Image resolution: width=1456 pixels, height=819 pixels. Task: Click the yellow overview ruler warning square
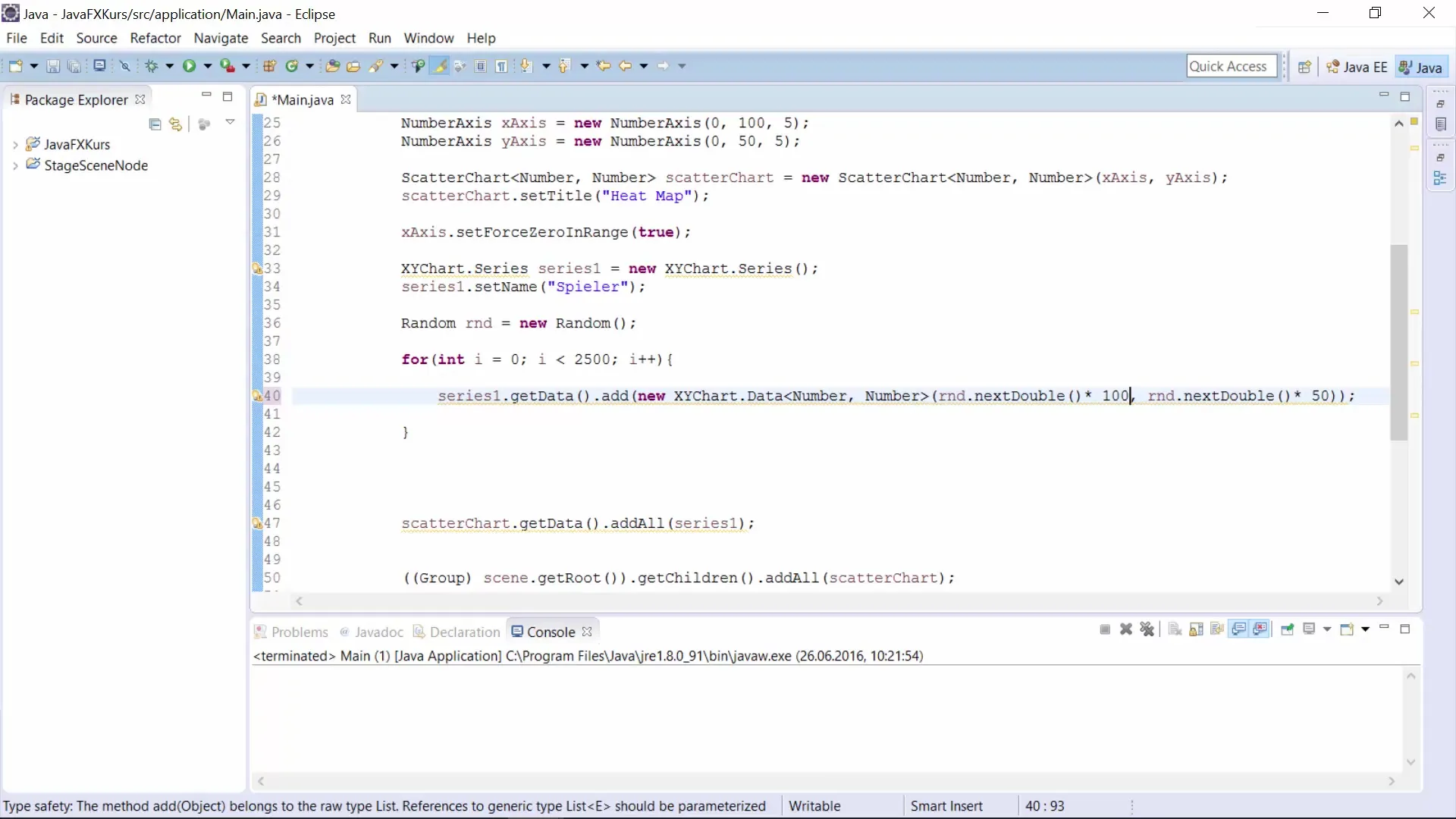1414,121
